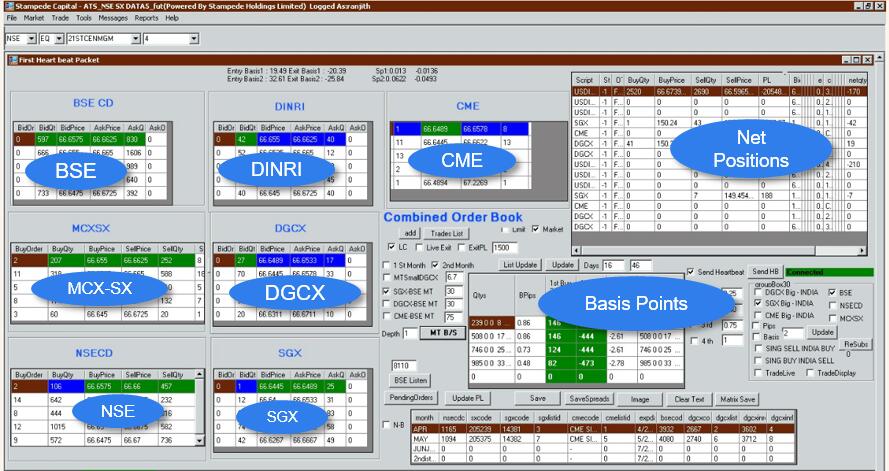Expand the EQ segment dropdown
889x471 pixels.
(59, 39)
